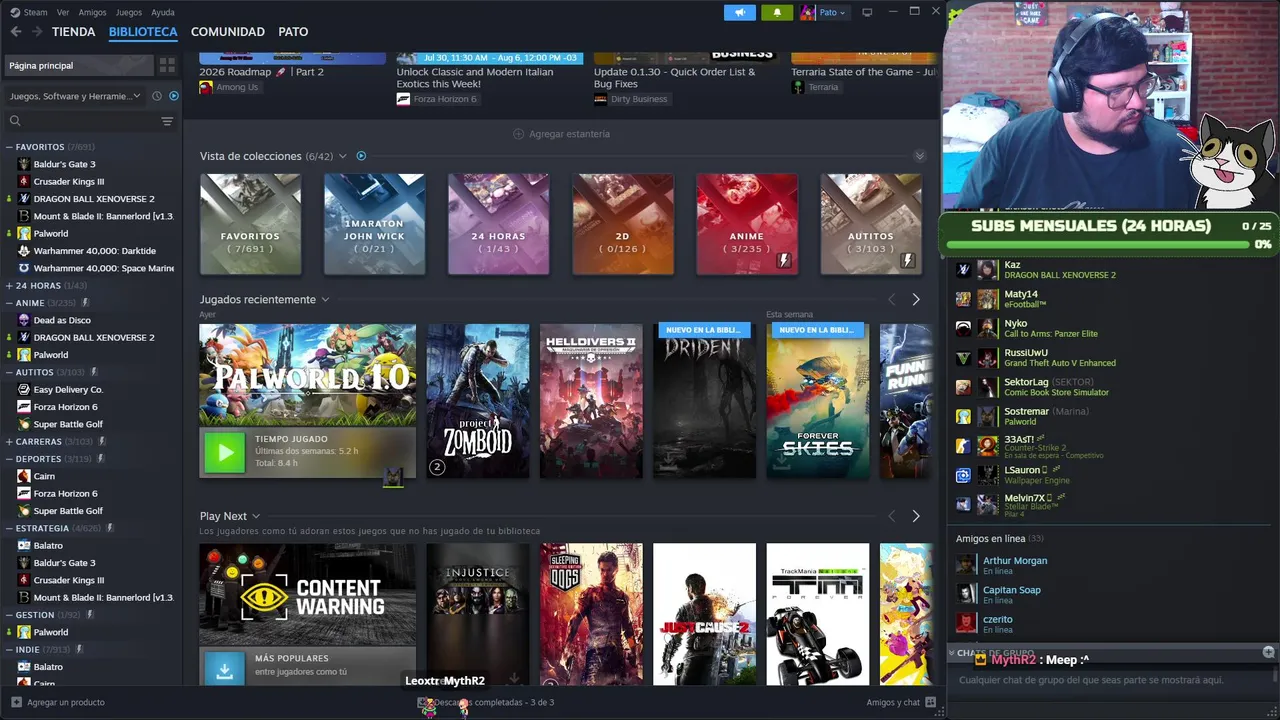The image size is (1280, 720).
Task: Collapse the DEPORTES sidebar category
Action: tap(9, 459)
